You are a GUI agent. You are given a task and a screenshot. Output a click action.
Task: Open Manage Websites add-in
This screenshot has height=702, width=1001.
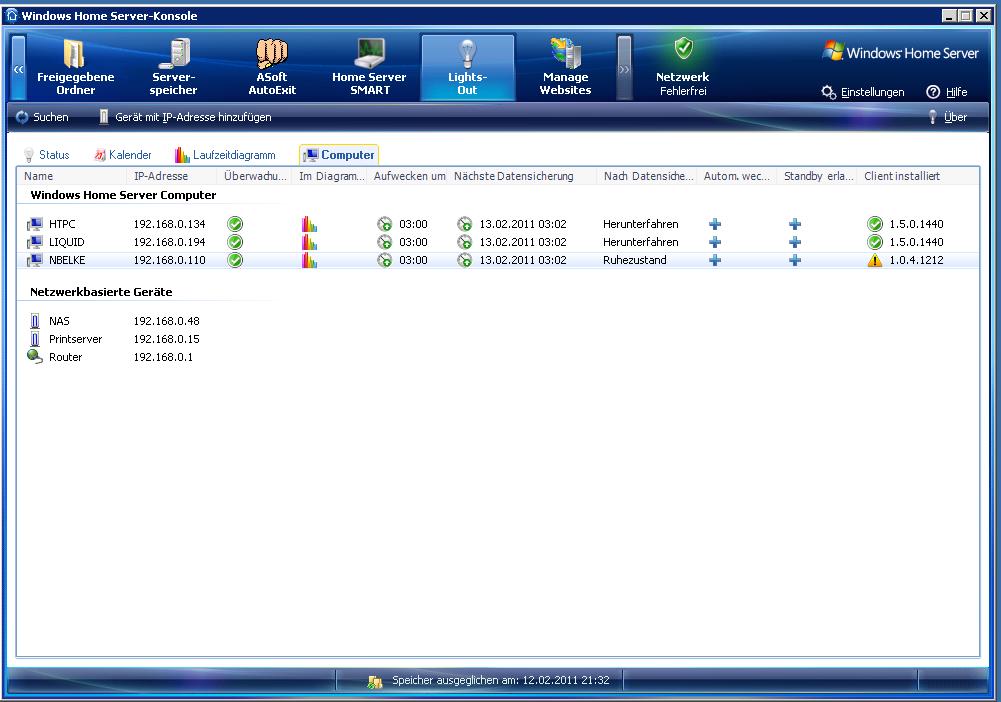[565, 67]
